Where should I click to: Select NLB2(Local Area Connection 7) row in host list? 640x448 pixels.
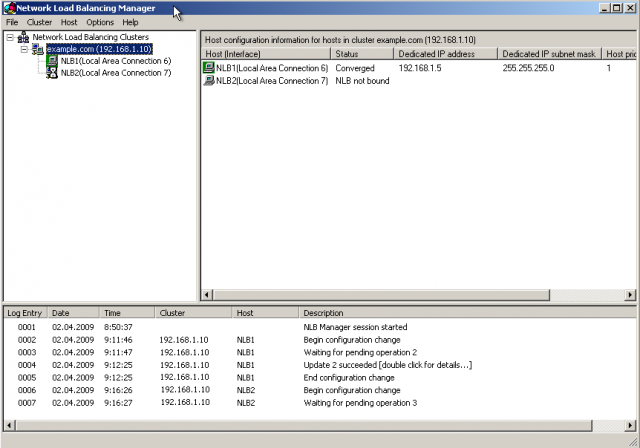(419, 81)
